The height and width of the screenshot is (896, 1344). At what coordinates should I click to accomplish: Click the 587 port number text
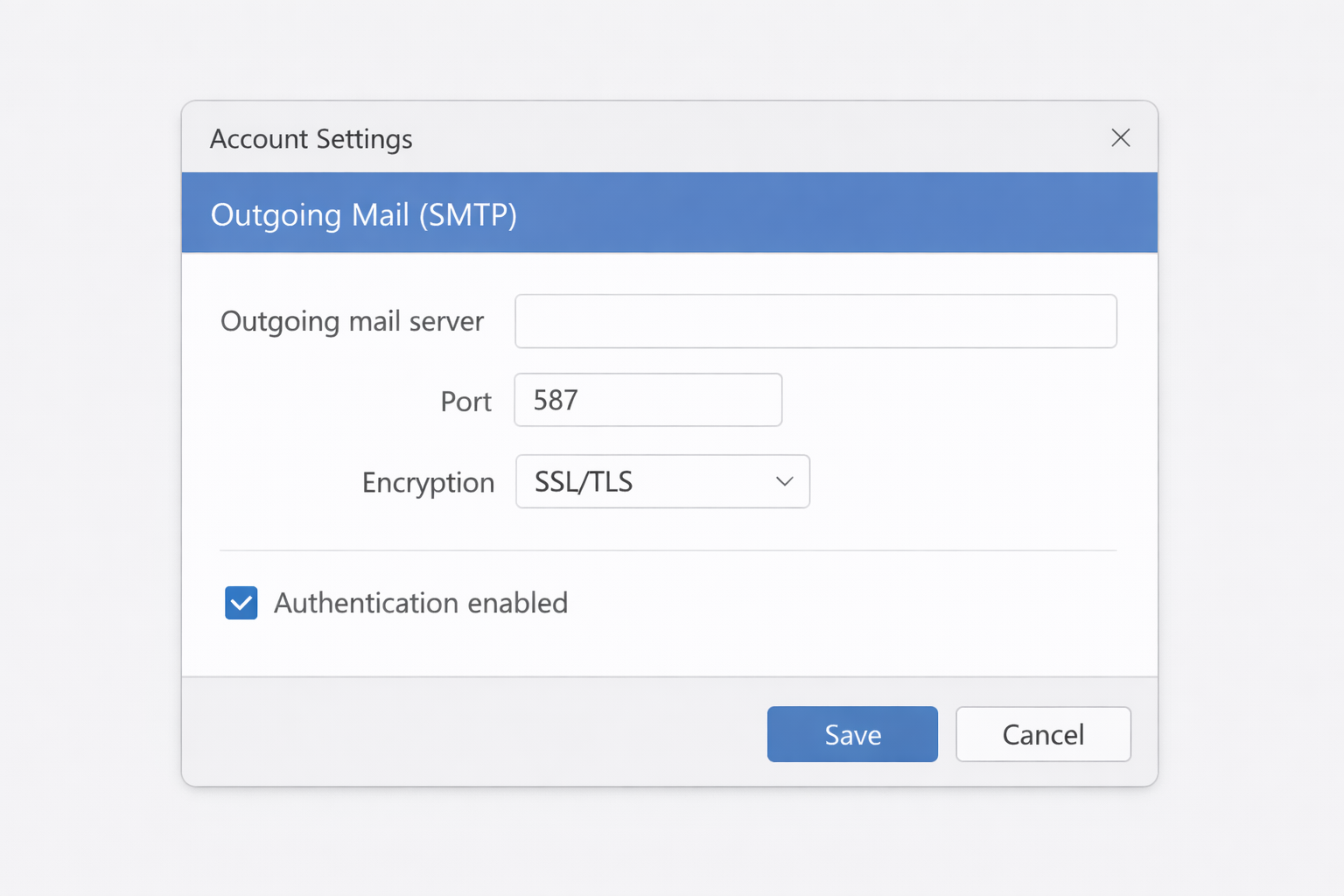coord(556,400)
